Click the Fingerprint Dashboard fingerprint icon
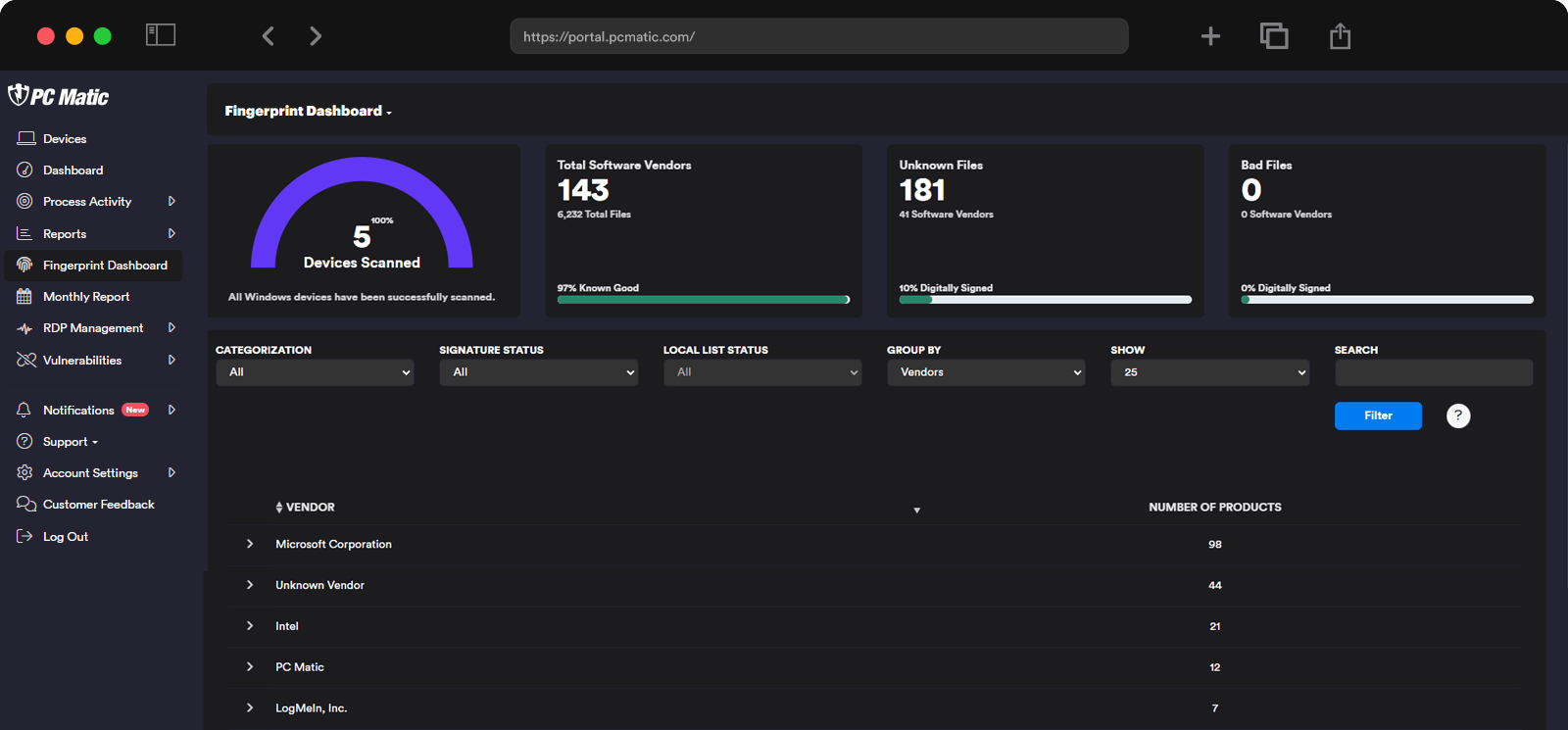The height and width of the screenshot is (730, 1568). point(24,265)
